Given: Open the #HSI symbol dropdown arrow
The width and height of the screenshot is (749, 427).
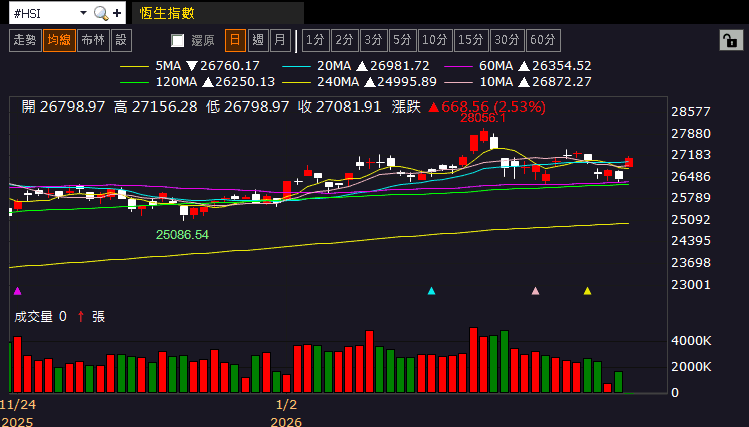Looking at the screenshot, I should (x=83, y=13).
